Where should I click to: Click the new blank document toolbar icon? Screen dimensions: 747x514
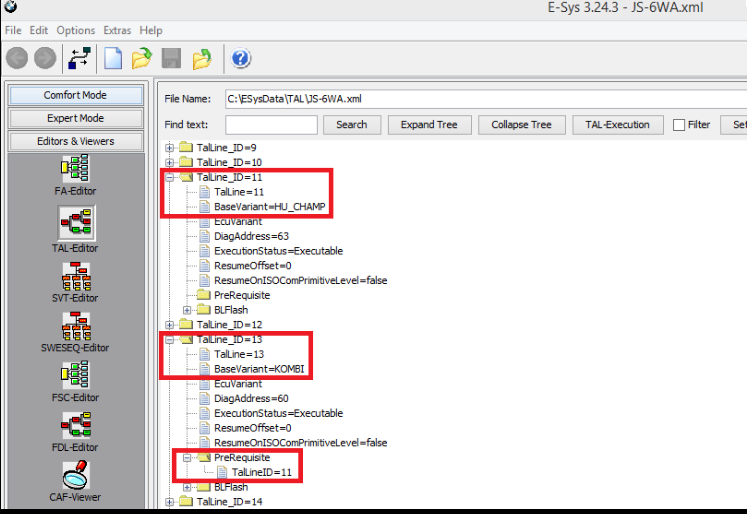113,59
